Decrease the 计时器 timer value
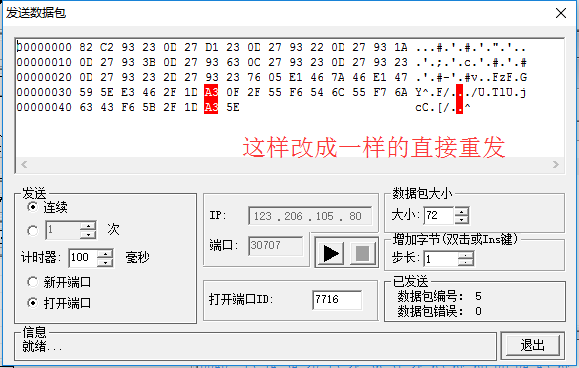The height and width of the screenshot is (368, 579). pyautogui.click(x=106, y=262)
